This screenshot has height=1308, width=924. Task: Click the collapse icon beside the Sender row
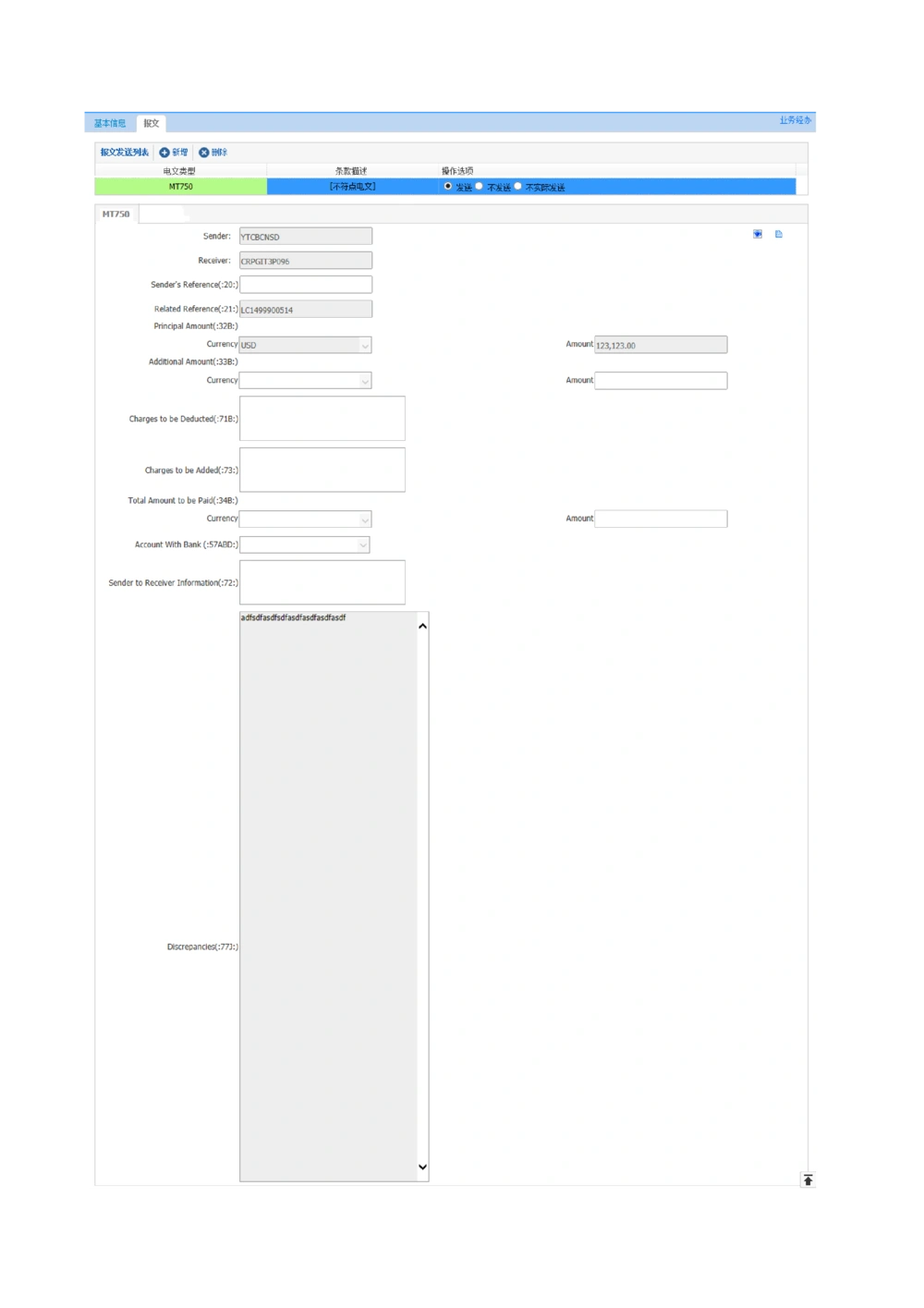coord(758,235)
